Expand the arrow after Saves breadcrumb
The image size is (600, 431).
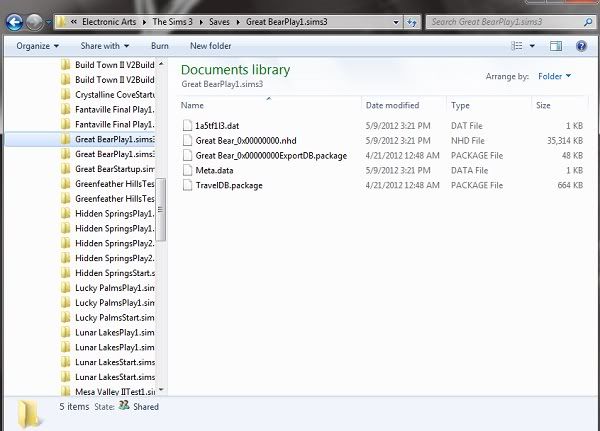[x=238, y=22]
